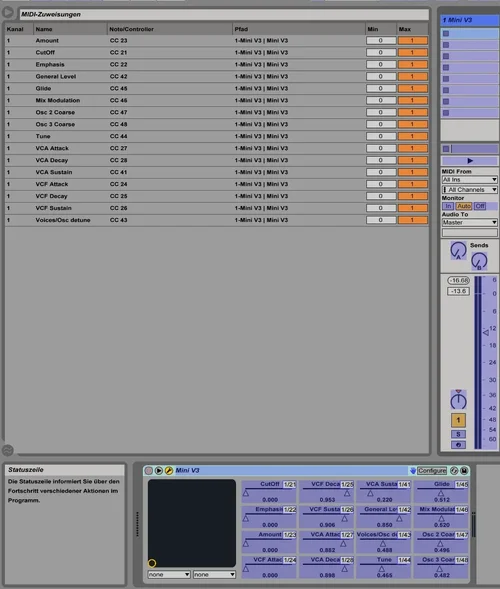Select the 'Mix Modulation' mapping row name
Screen dimensions: 500x589
point(58,100)
